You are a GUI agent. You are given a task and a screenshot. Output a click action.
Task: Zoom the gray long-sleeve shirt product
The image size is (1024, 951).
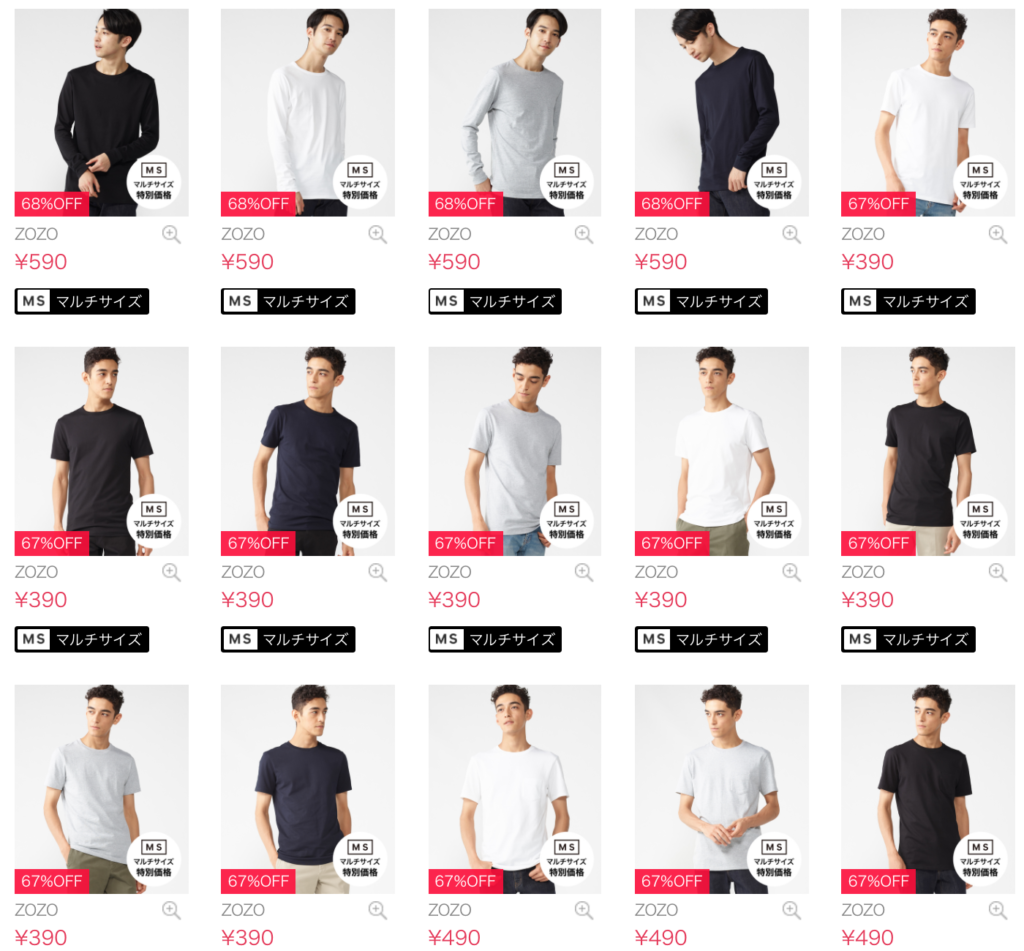click(584, 234)
